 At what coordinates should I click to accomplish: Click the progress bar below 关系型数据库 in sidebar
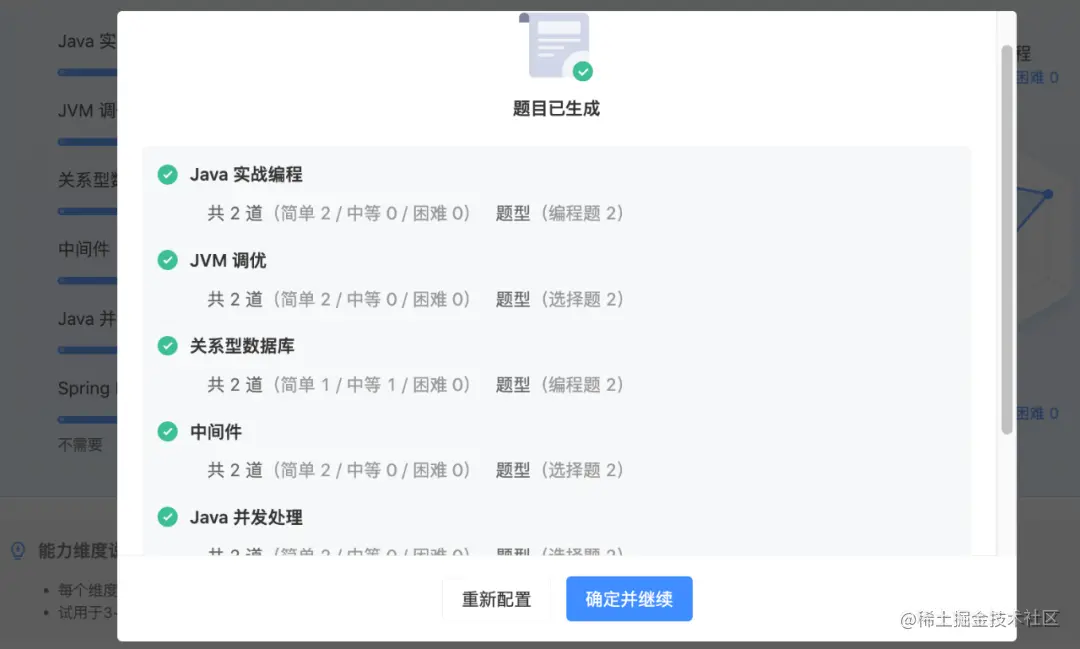[85, 210]
